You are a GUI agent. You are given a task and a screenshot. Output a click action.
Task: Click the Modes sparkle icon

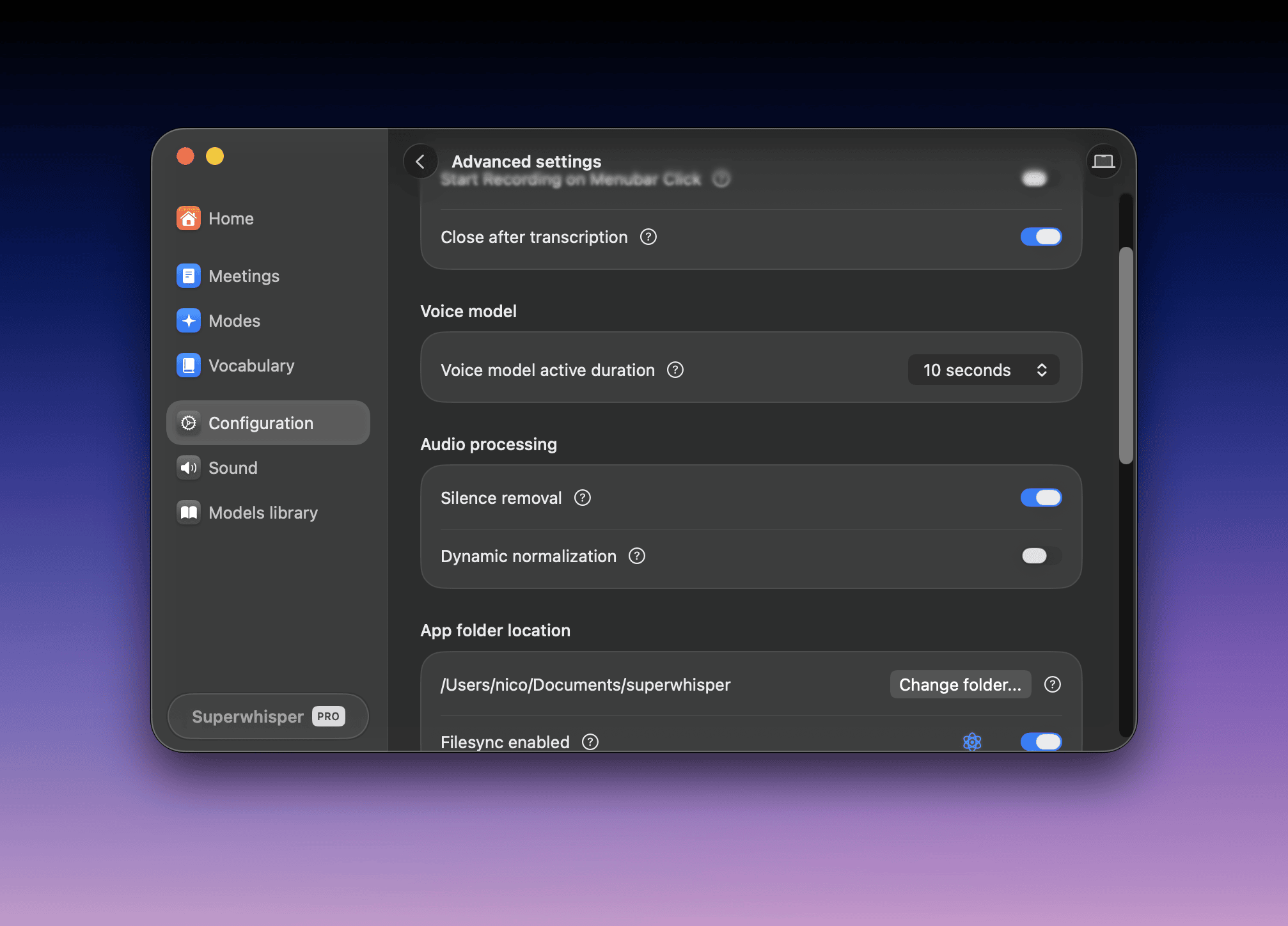[189, 321]
